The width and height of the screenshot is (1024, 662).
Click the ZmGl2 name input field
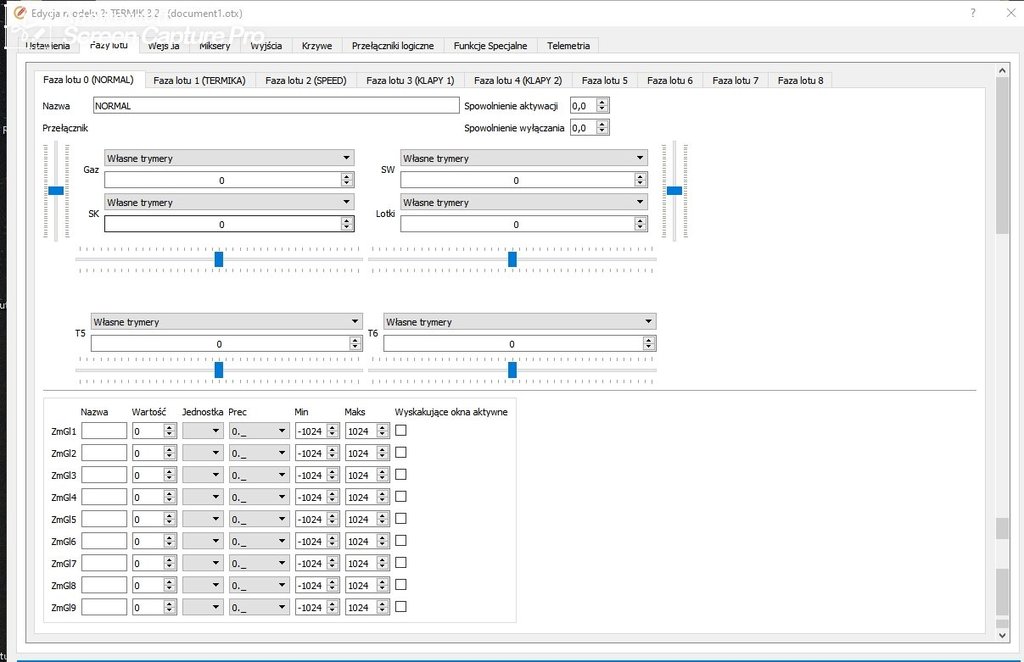104,453
